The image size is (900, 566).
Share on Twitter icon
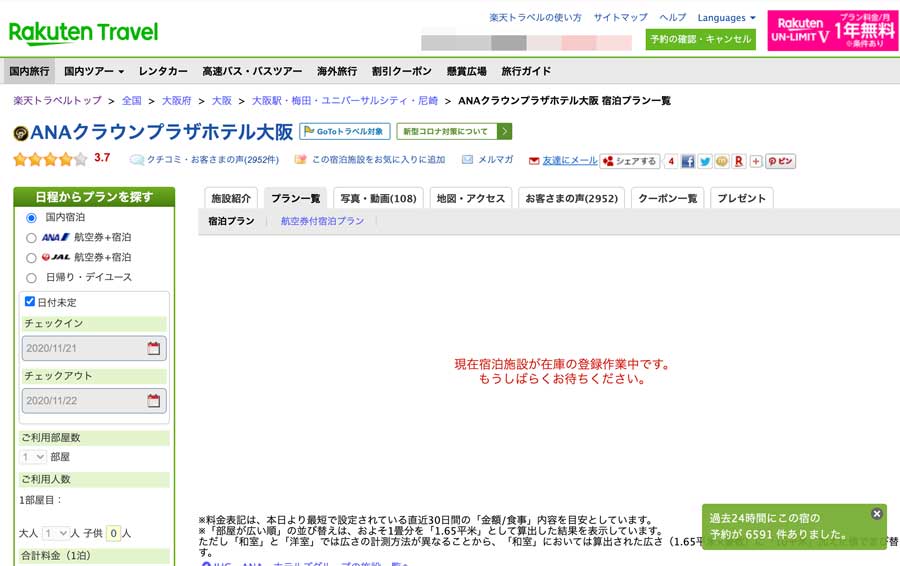pyautogui.click(x=705, y=161)
